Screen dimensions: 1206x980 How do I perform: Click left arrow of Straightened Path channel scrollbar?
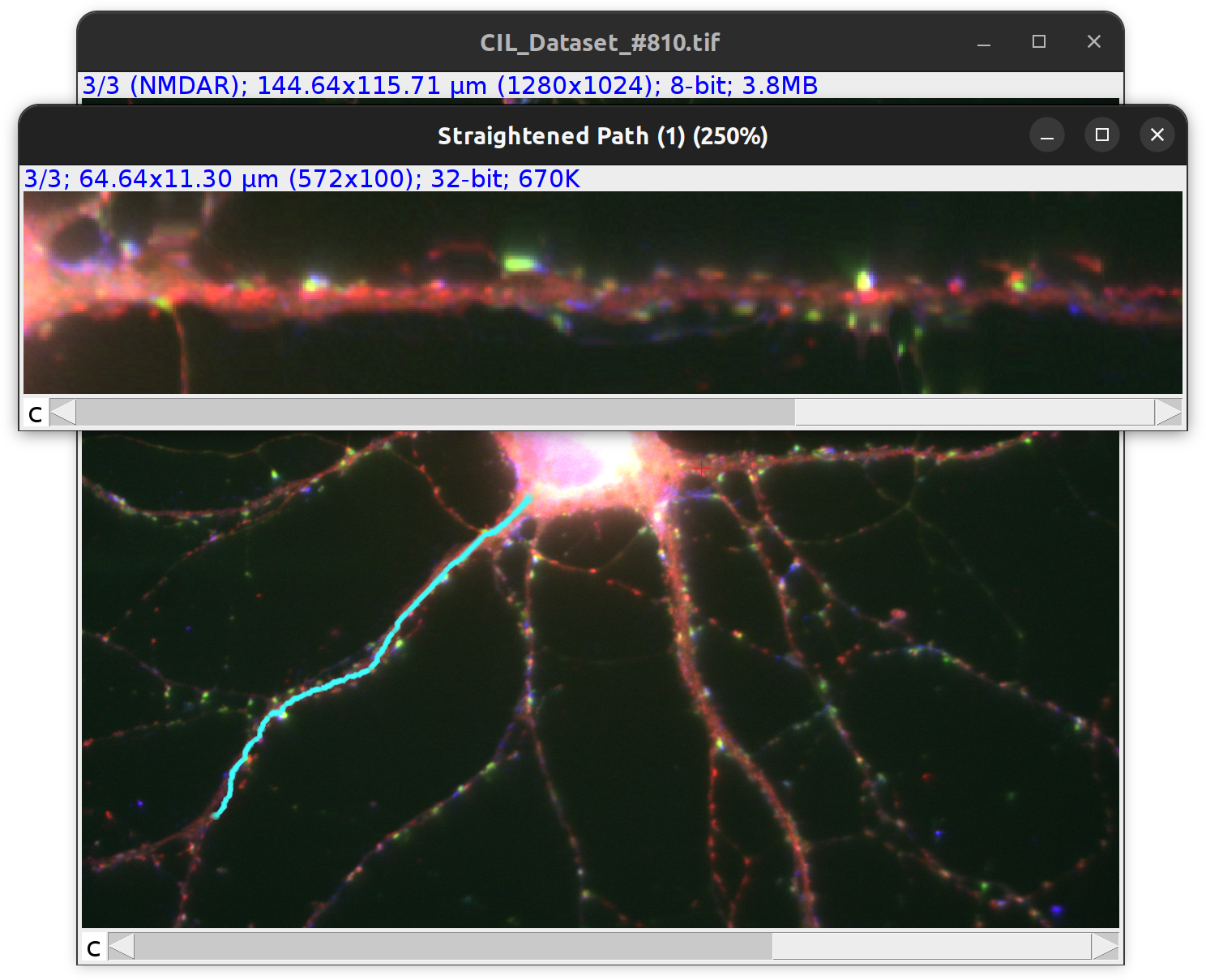coord(63,413)
